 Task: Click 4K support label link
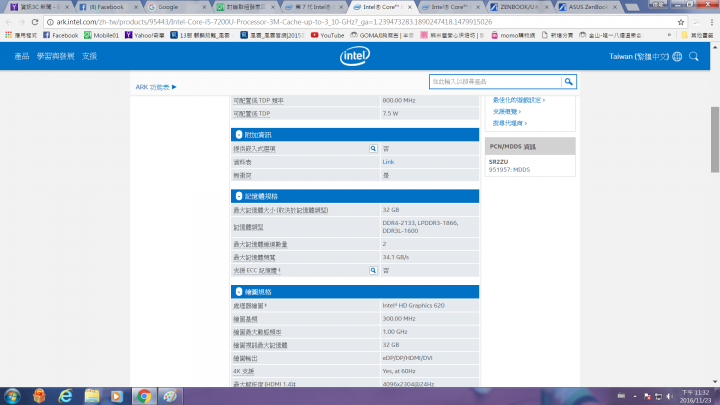(243, 371)
